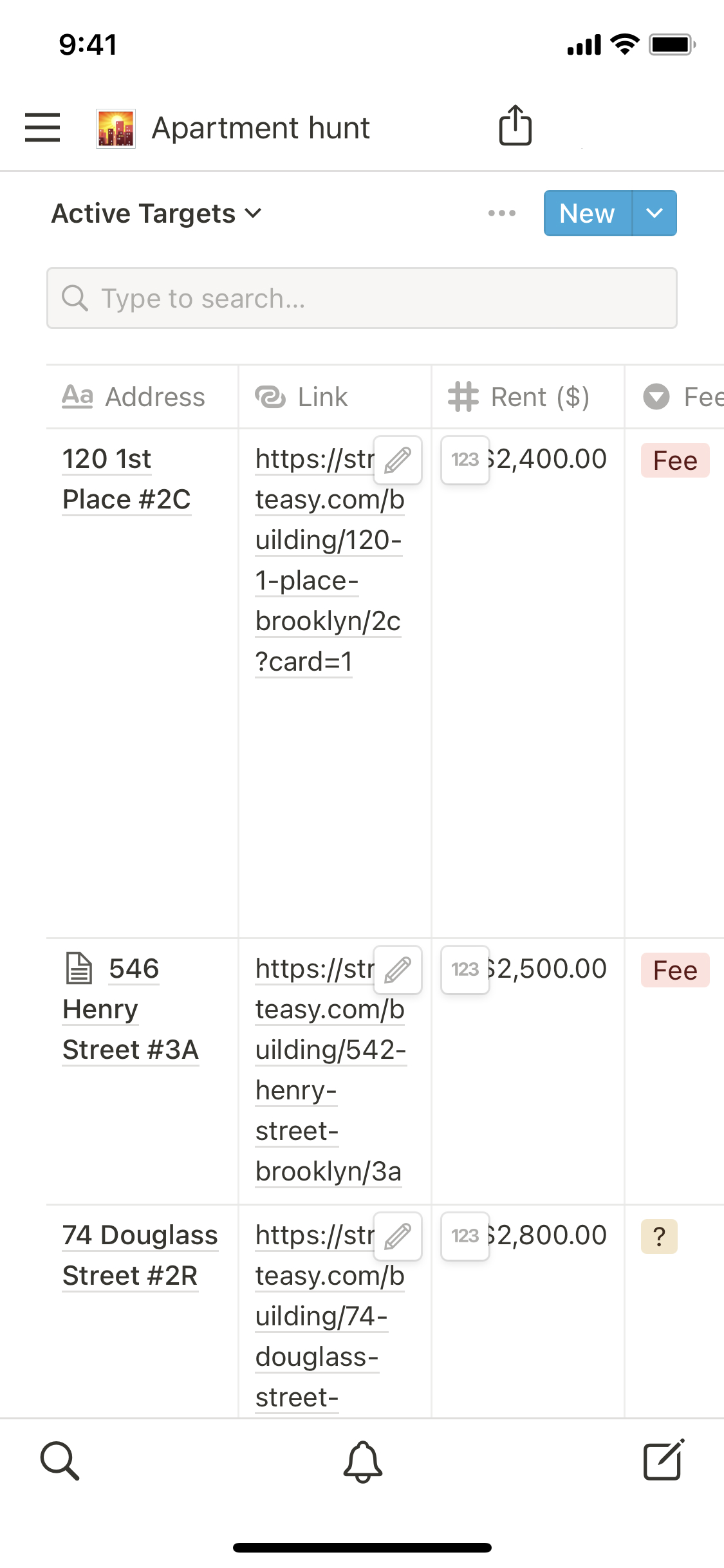Open the hamburger sidebar menu
Screen dimensions: 724x1568
point(42,127)
